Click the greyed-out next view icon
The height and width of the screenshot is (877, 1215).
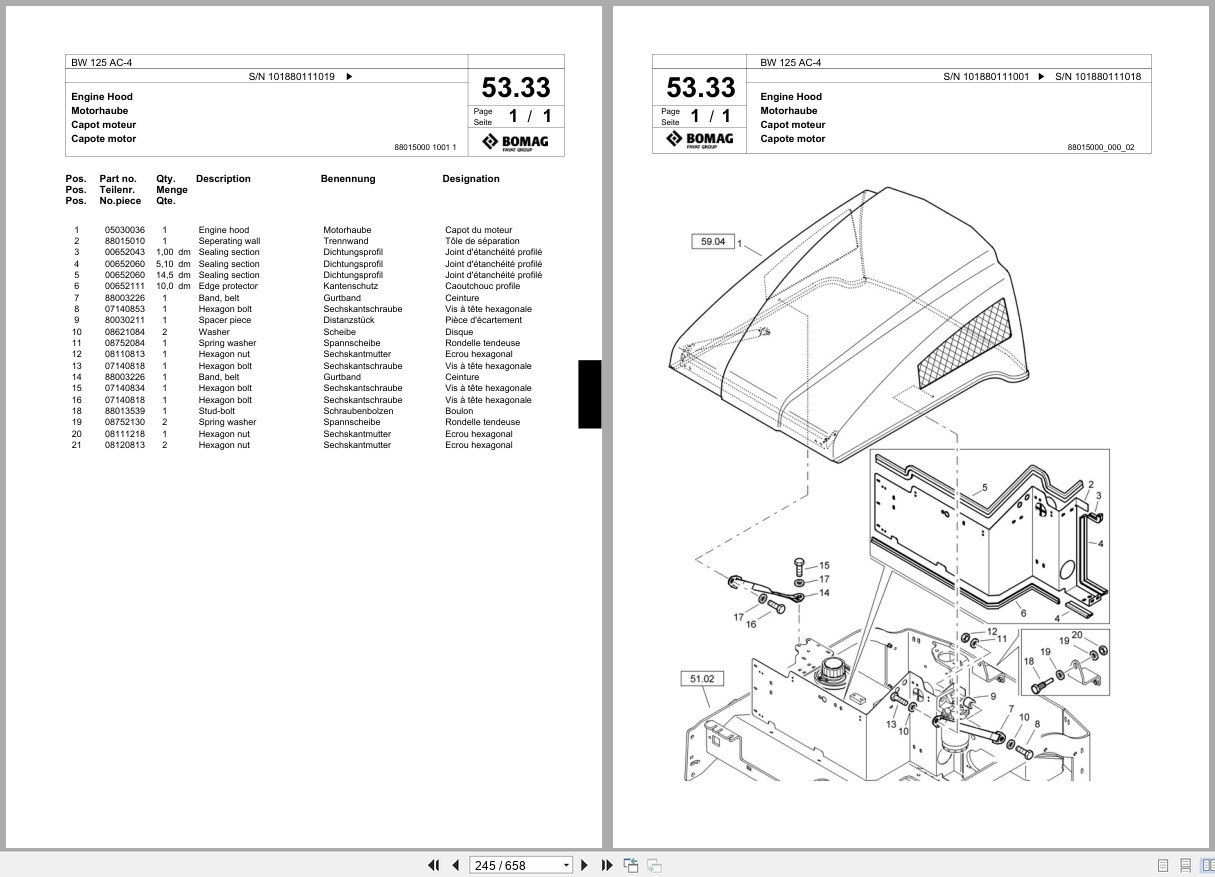(x=654, y=865)
